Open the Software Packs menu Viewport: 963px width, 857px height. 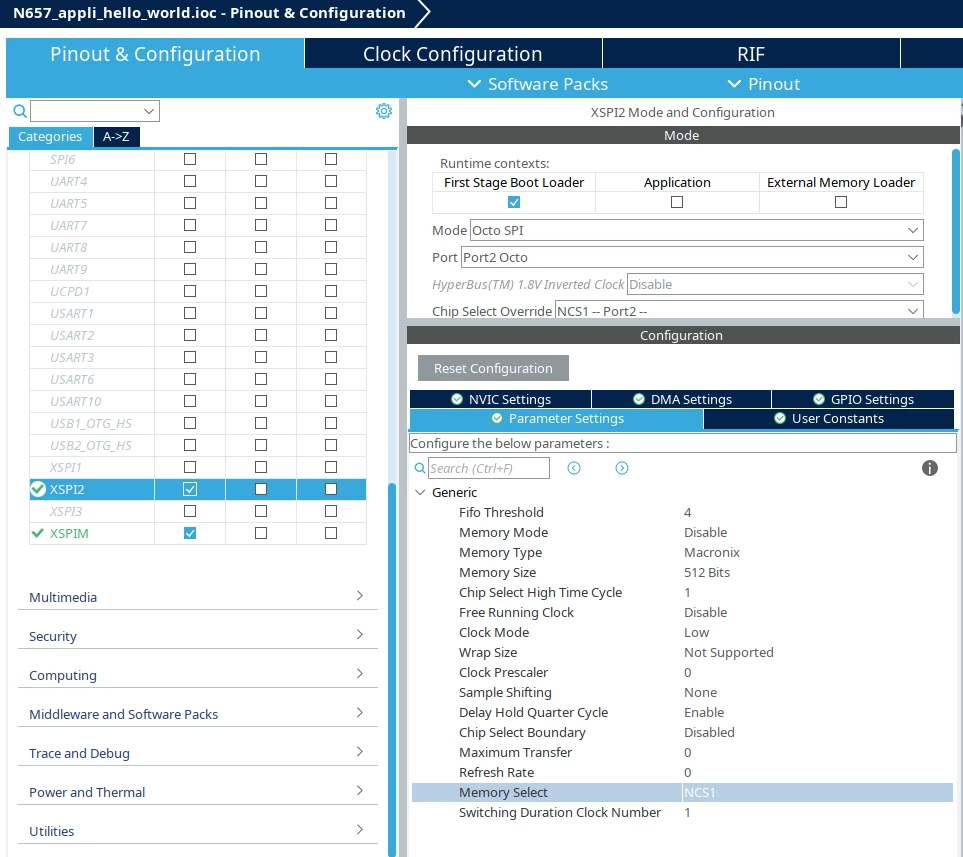pos(538,84)
